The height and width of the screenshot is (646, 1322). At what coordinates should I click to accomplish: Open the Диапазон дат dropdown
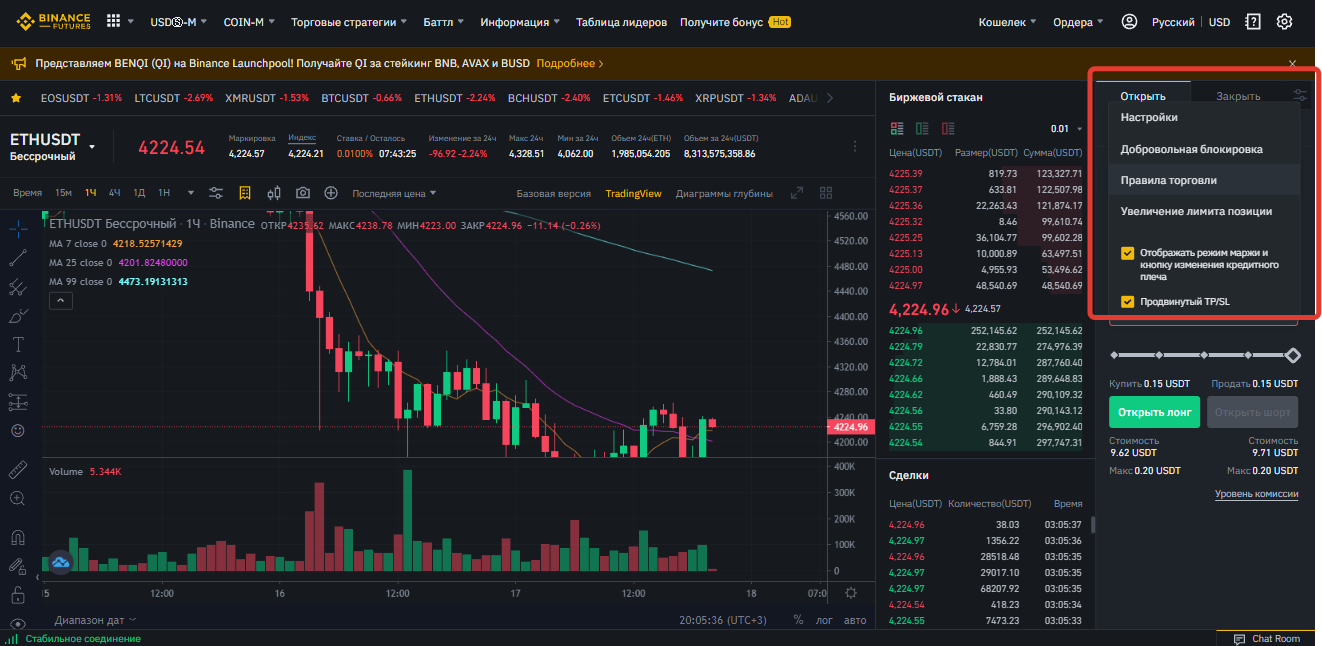point(97,620)
